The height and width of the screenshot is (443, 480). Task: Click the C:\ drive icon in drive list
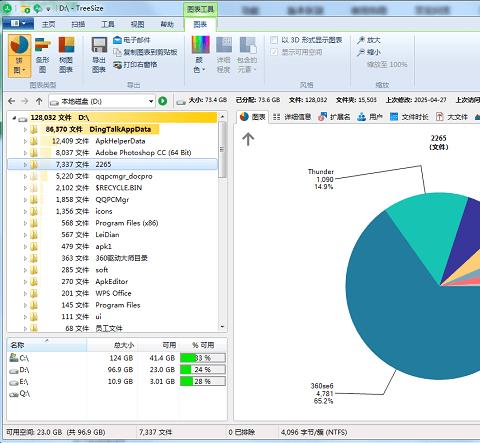[14, 358]
